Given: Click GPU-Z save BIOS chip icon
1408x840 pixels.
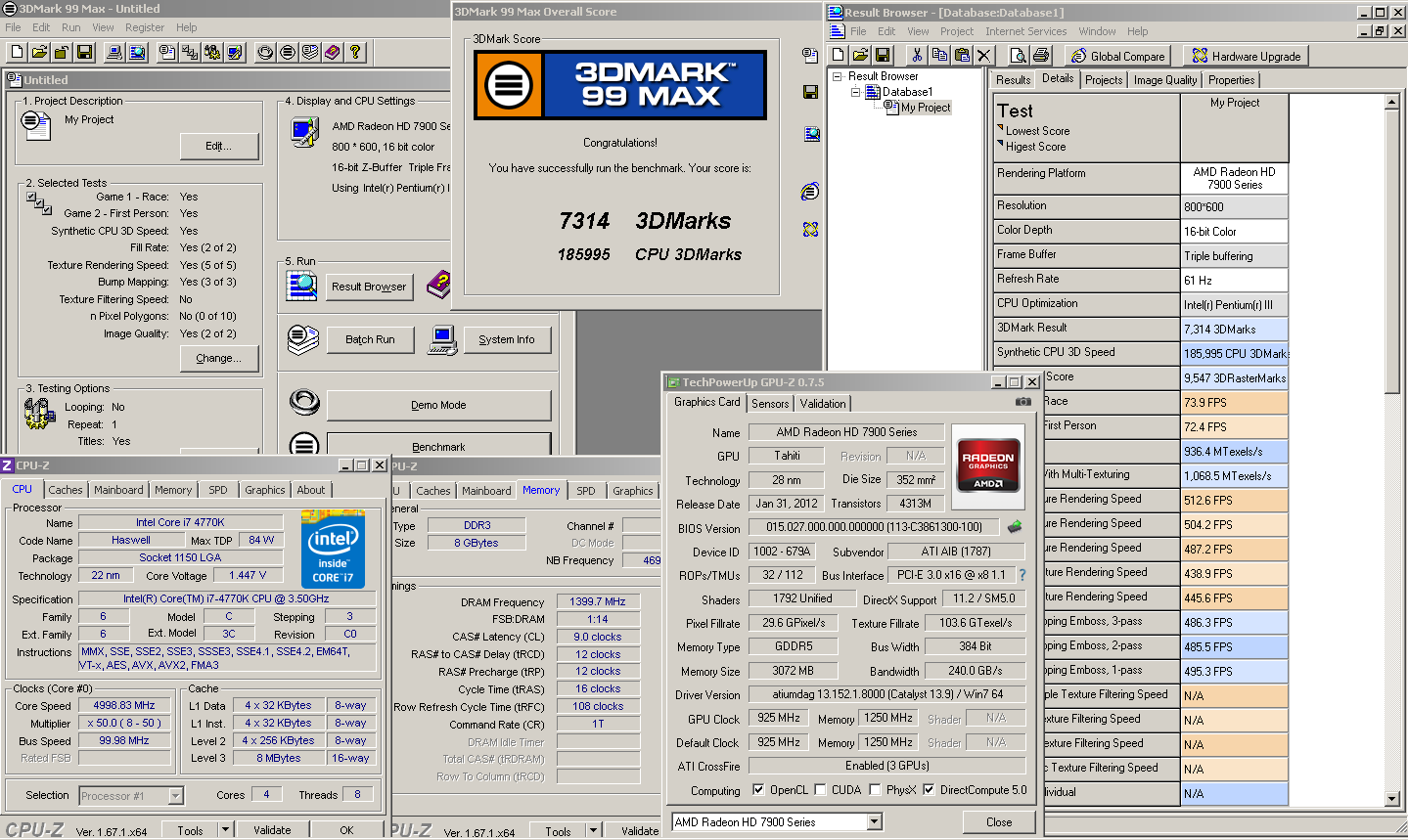Looking at the screenshot, I should click(x=1015, y=527).
